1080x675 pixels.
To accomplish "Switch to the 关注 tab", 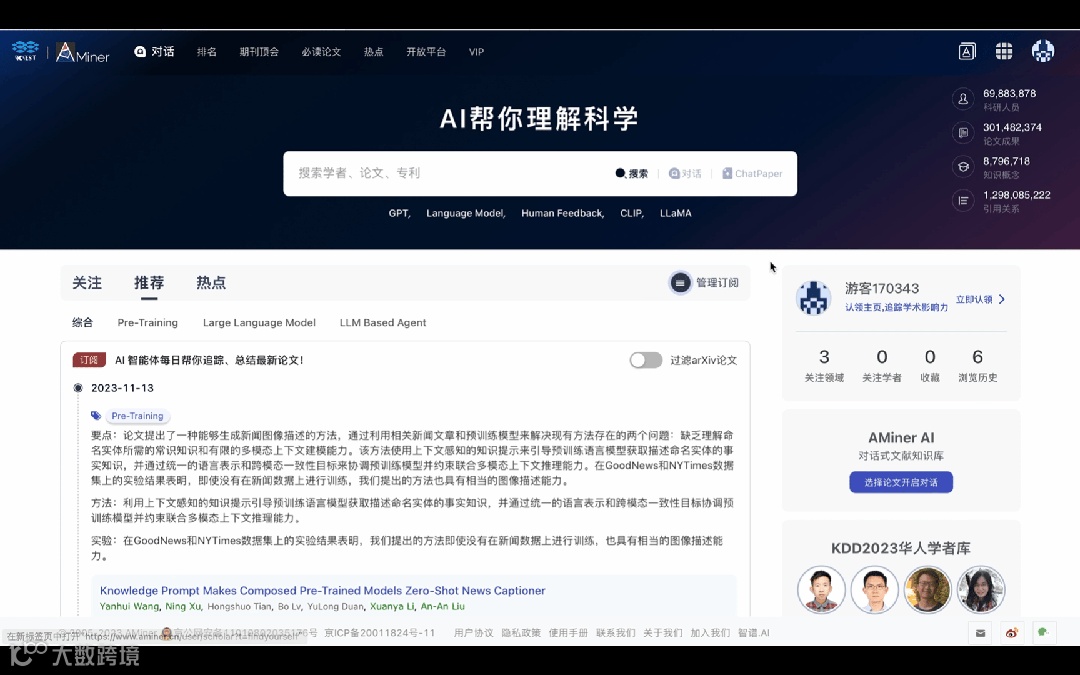I will tap(87, 283).
